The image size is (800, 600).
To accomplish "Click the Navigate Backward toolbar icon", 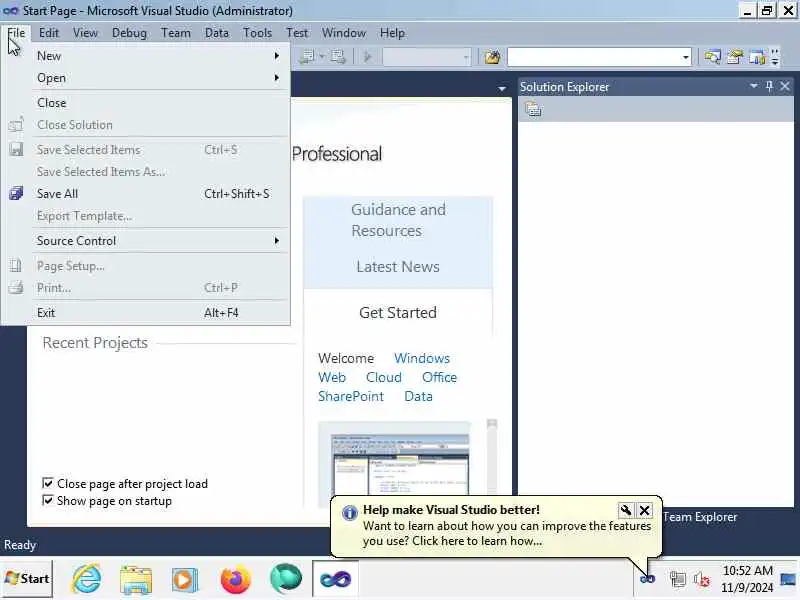I will tap(308, 57).
